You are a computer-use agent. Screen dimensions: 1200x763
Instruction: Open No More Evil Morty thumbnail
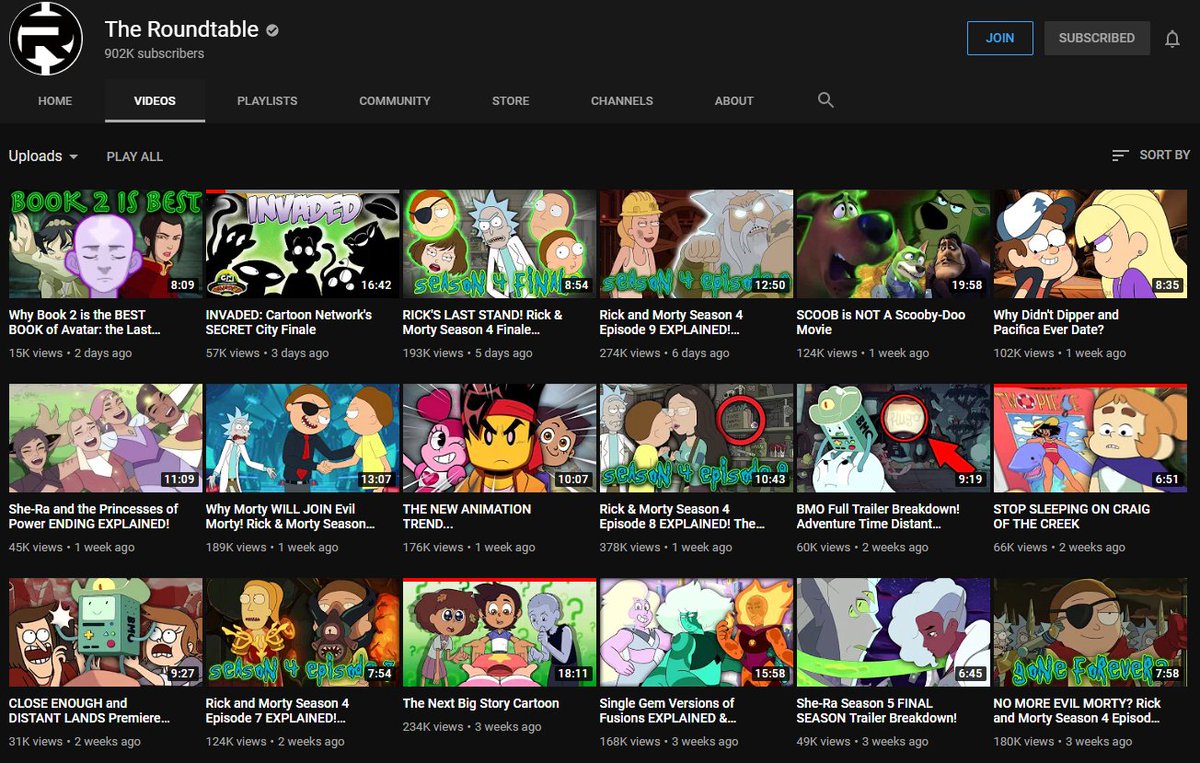tap(1090, 633)
